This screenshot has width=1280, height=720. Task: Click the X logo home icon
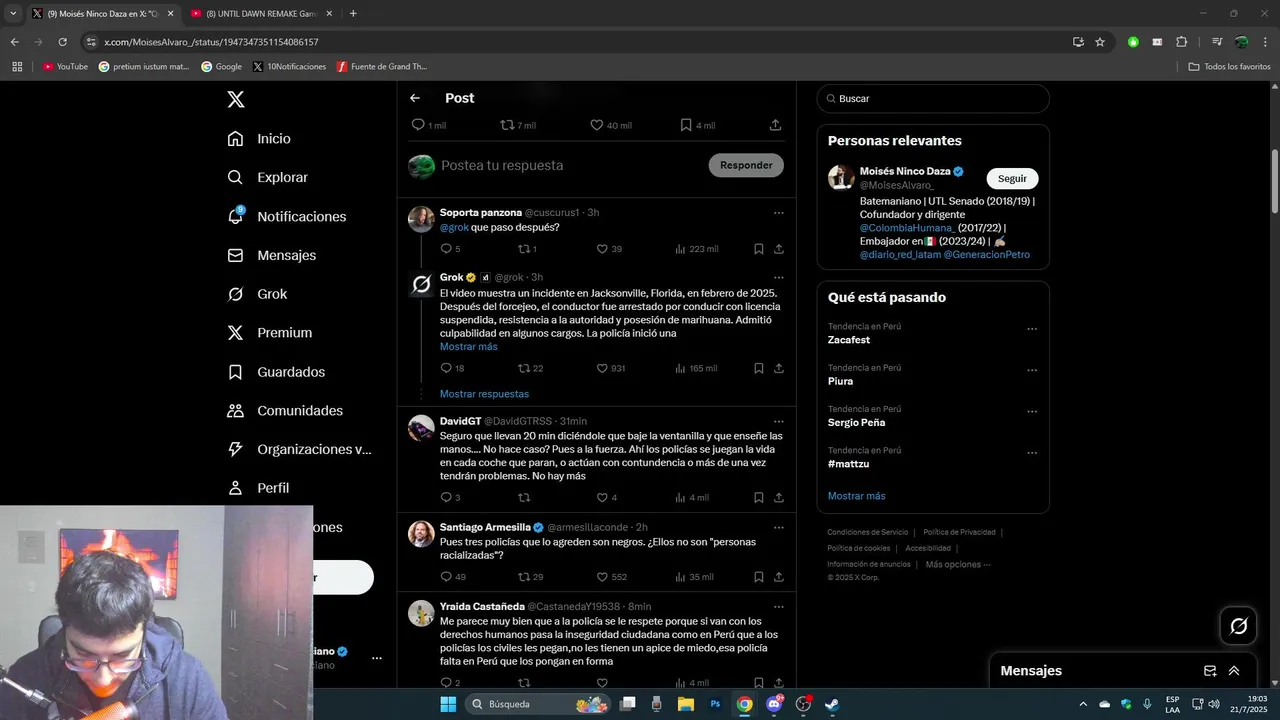click(x=235, y=99)
